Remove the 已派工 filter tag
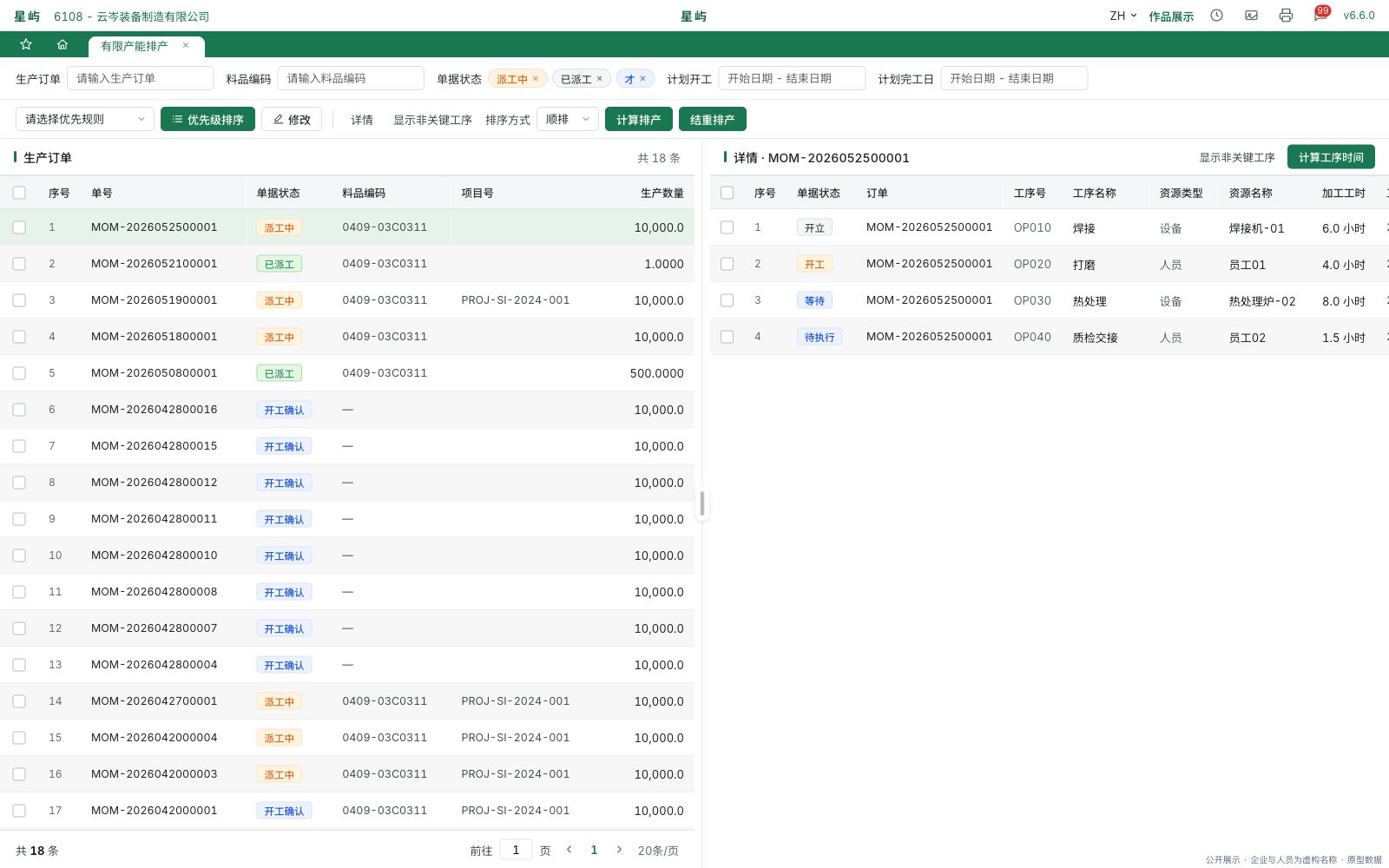The height and width of the screenshot is (868, 1389). (x=599, y=79)
